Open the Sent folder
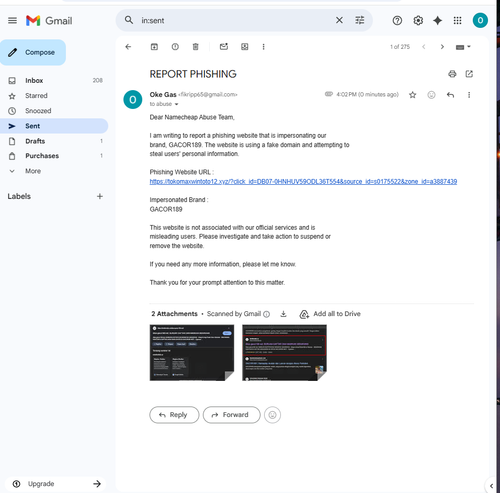 coord(54,126)
